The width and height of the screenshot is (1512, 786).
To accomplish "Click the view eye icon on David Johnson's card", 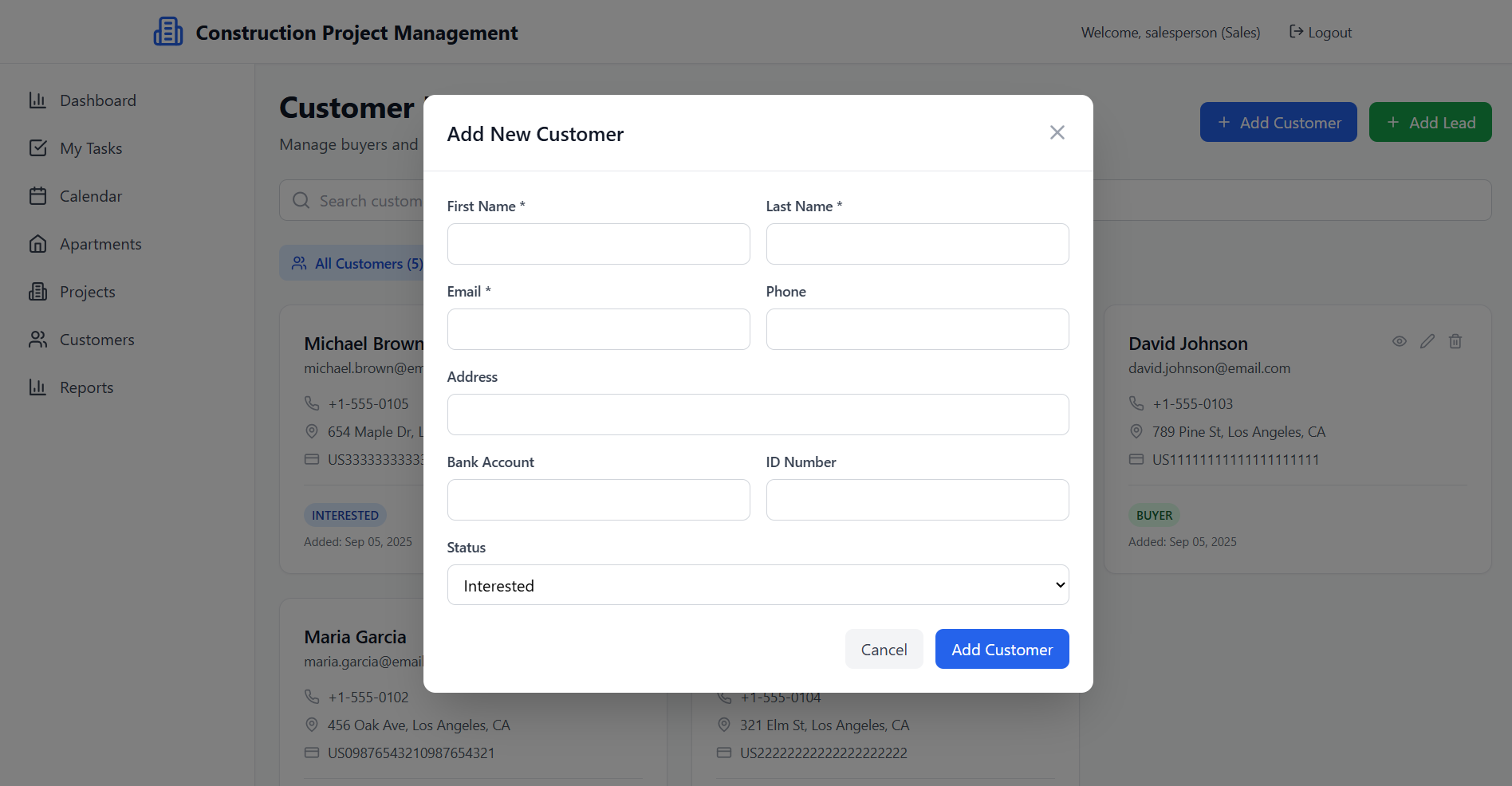I will click(x=1400, y=341).
